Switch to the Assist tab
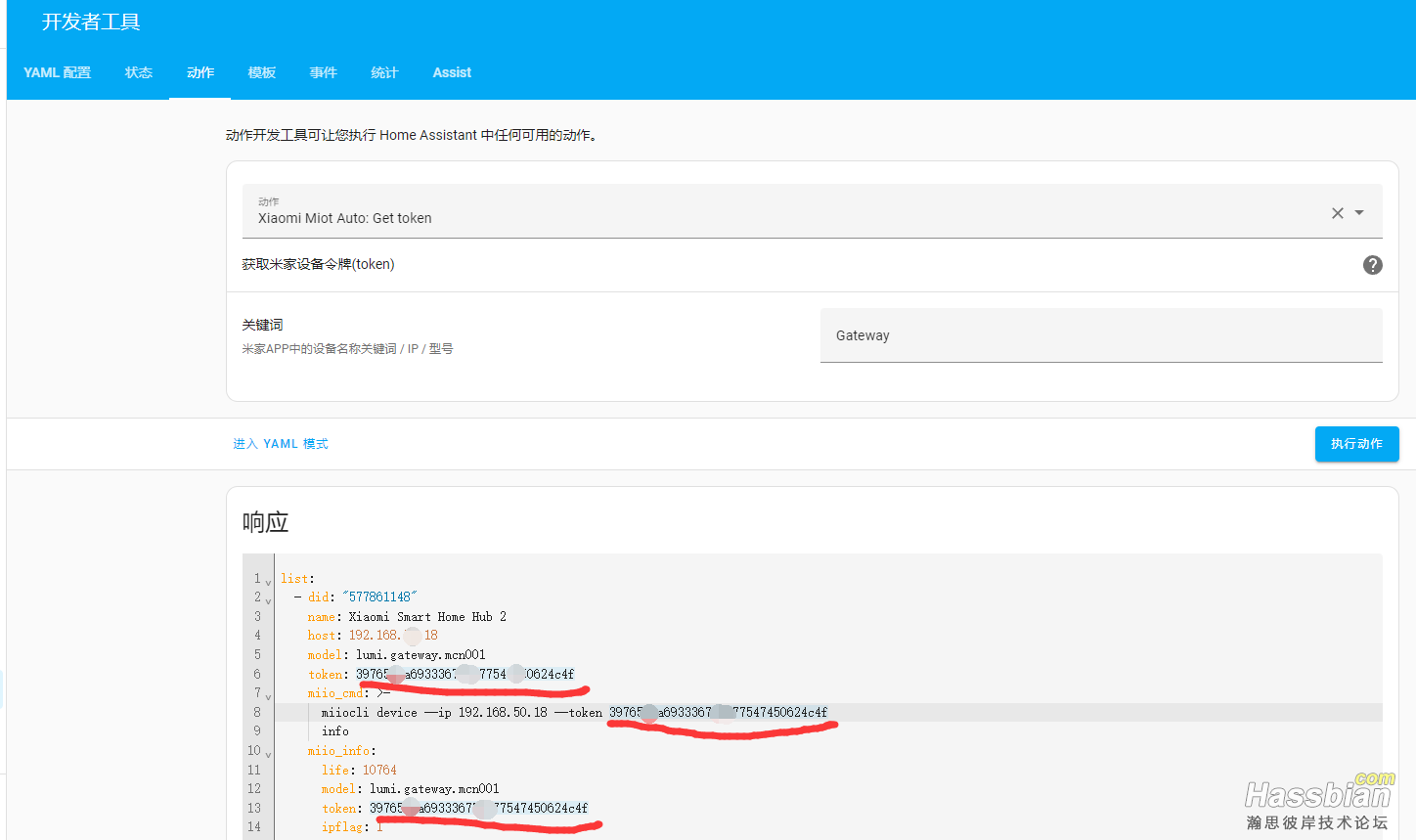 click(x=452, y=72)
